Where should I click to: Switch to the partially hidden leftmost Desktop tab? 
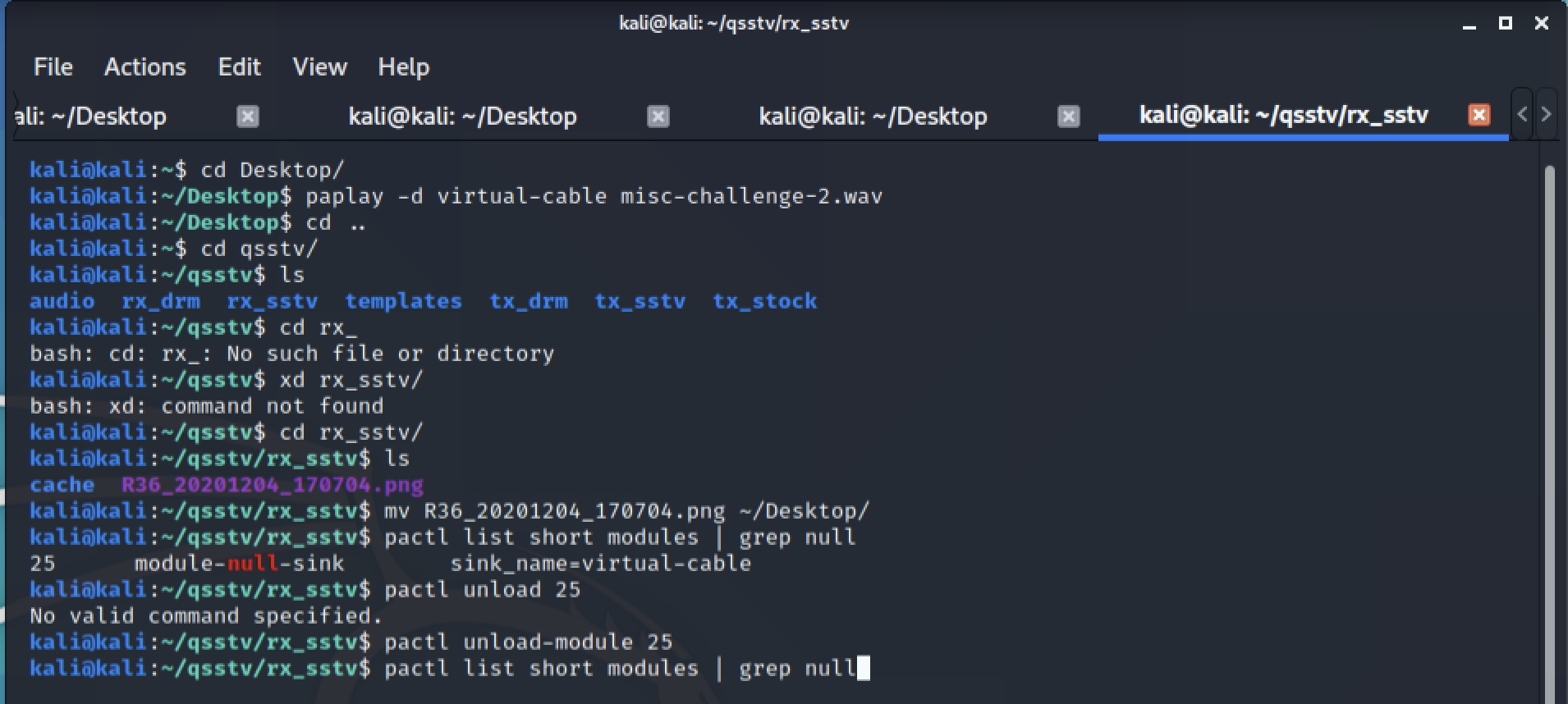(x=91, y=116)
